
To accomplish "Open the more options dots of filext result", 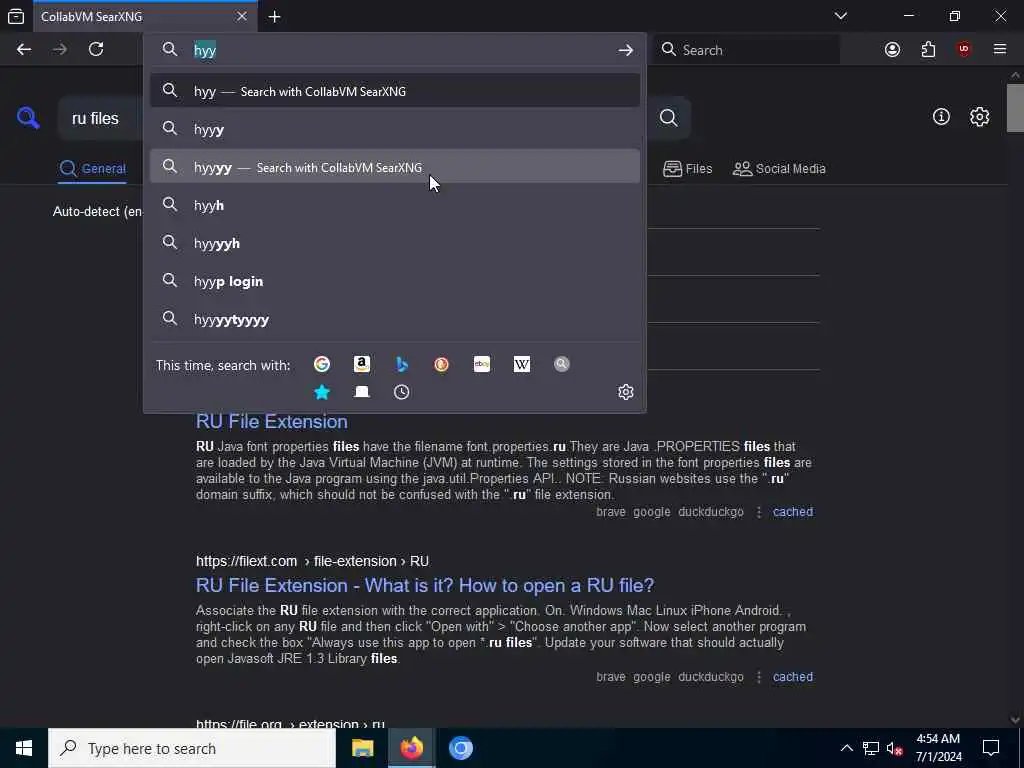I will click(x=758, y=677).
